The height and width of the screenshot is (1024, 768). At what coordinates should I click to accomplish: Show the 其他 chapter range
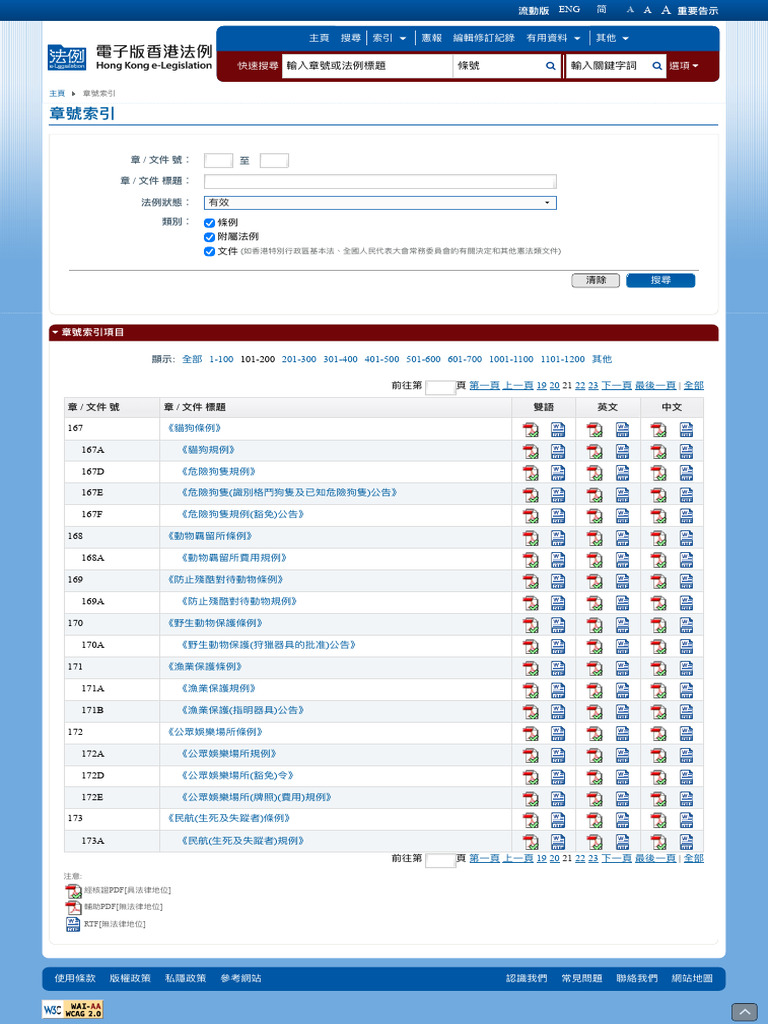601,359
